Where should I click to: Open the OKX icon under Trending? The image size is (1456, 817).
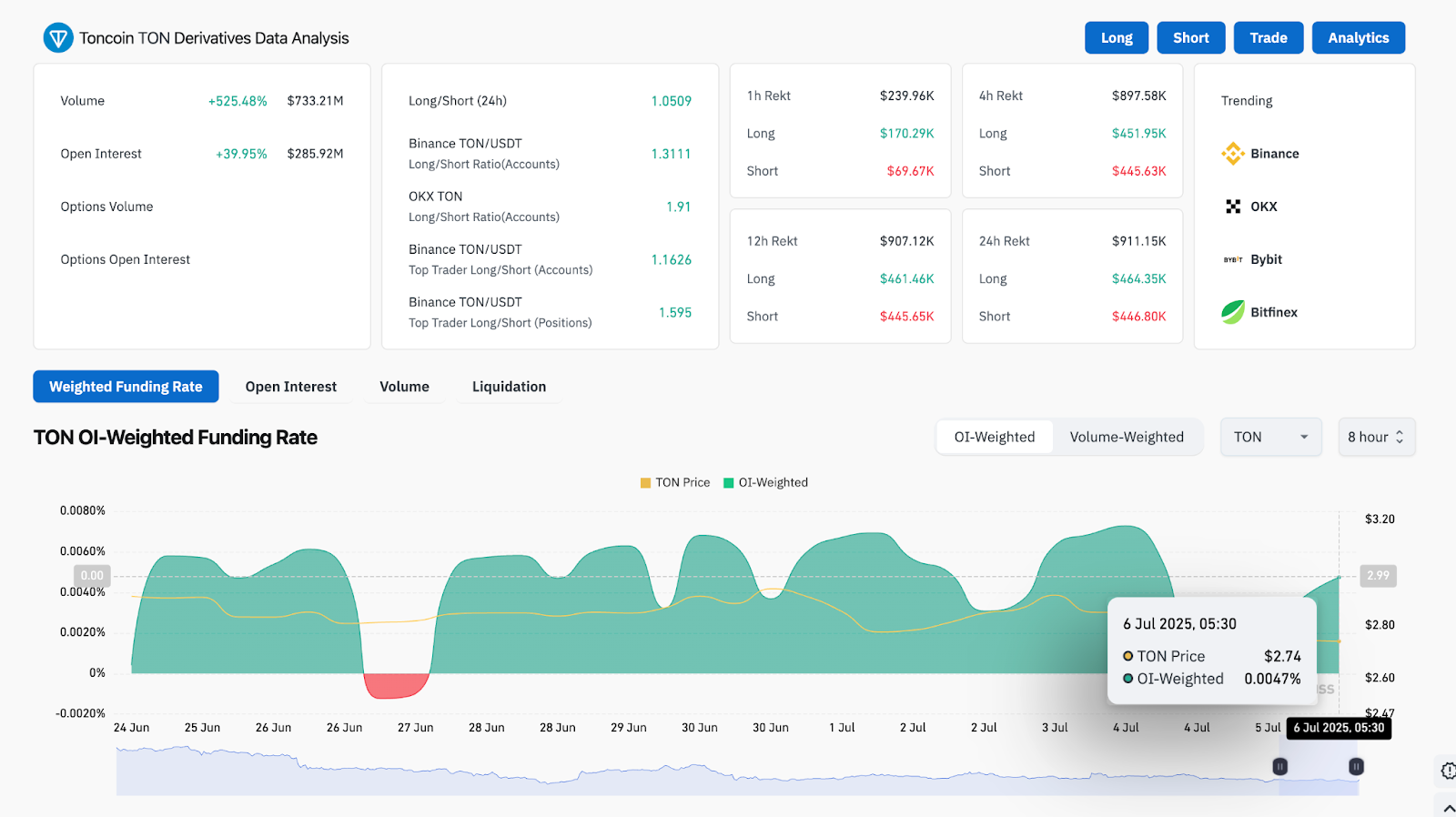click(1233, 207)
